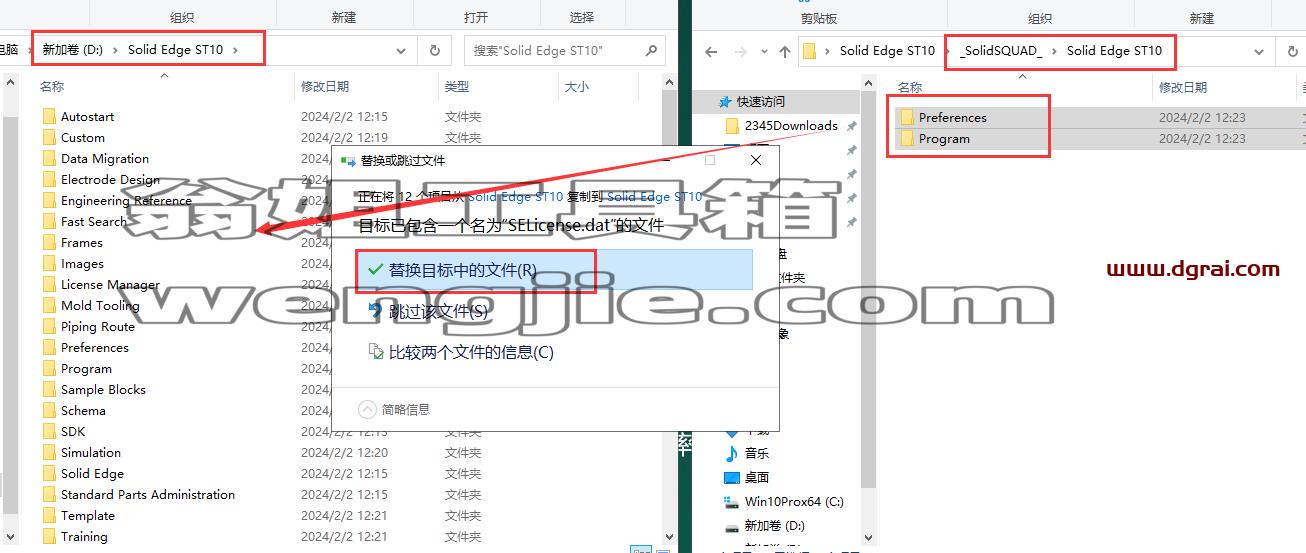The height and width of the screenshot is (553, 1306).
Task: Sort left window by 类型 column
Action: tap(457, 87)
